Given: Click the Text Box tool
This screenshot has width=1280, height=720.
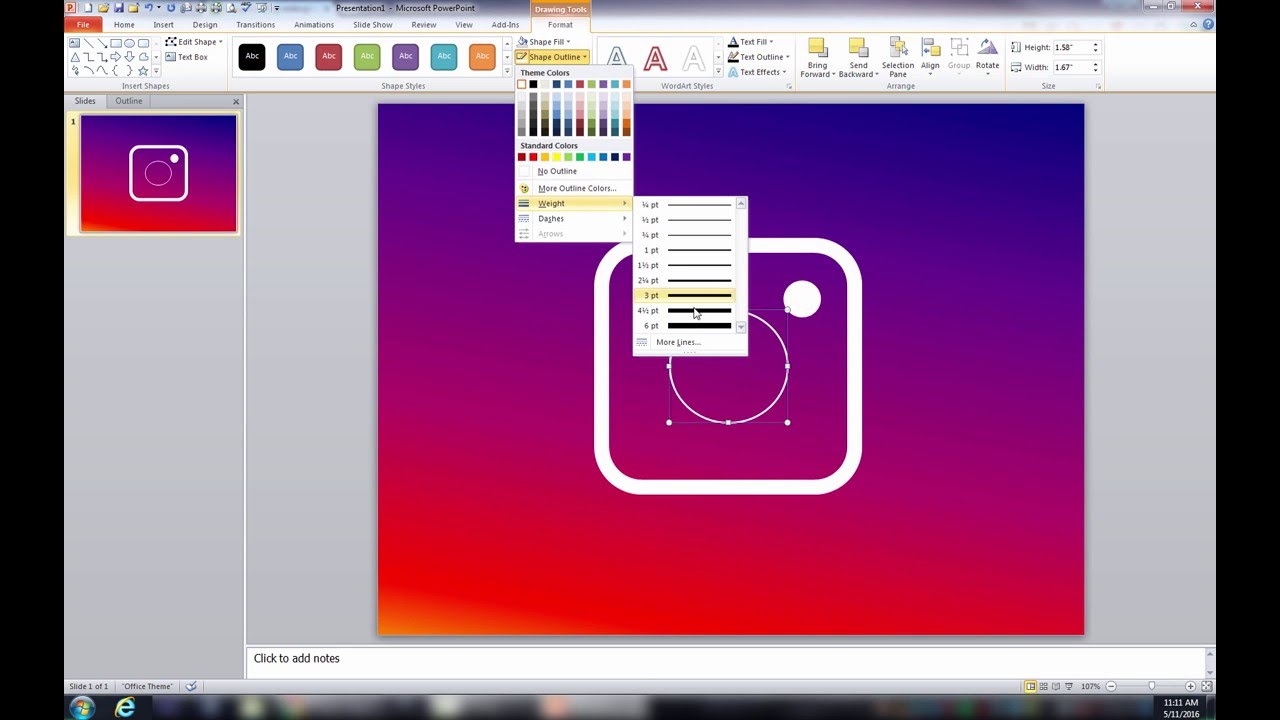Looking at the screenshot, I should click(186, 57).
